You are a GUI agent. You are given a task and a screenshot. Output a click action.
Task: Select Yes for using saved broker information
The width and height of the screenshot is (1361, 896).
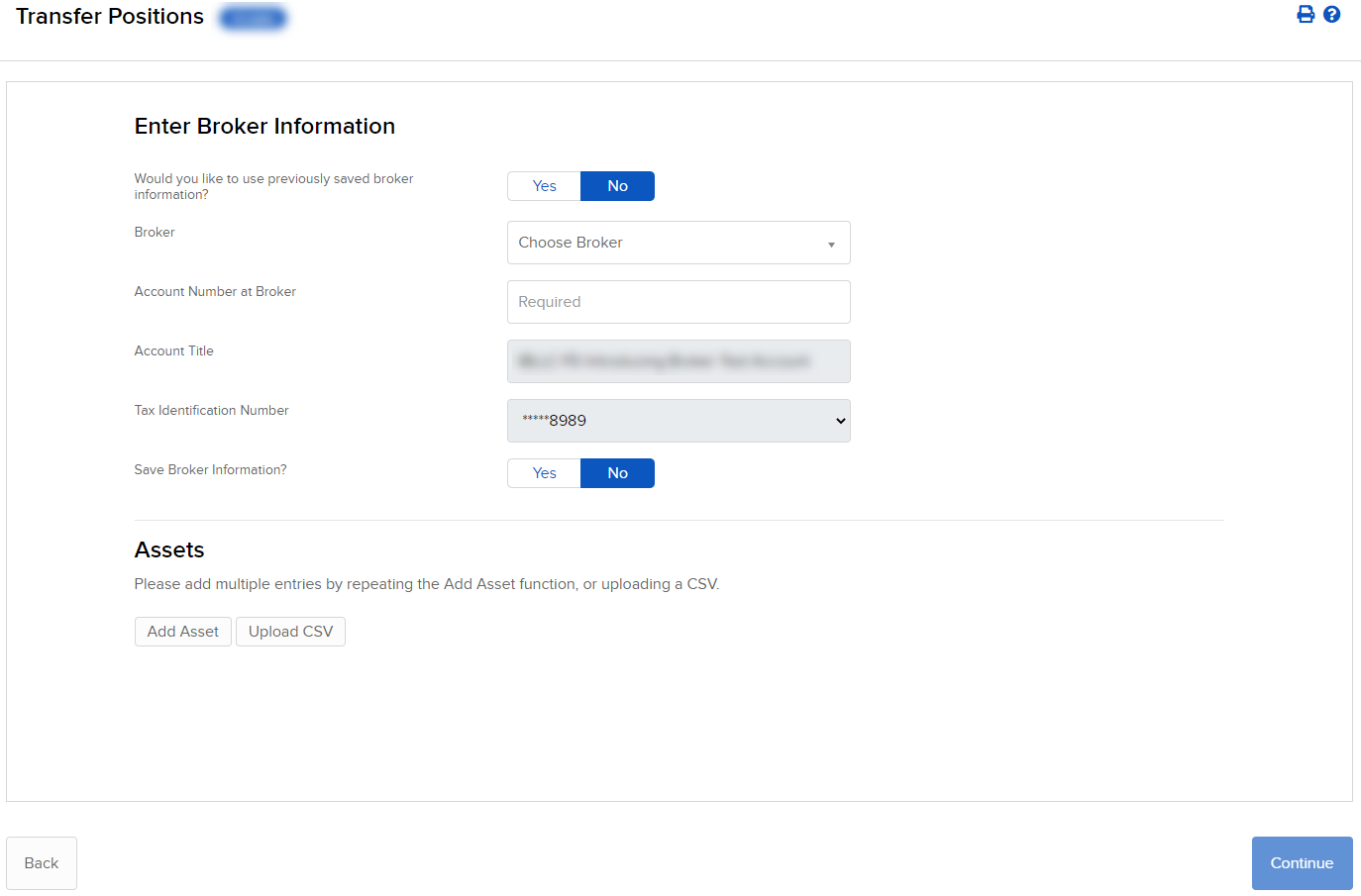tap(544, 186)
